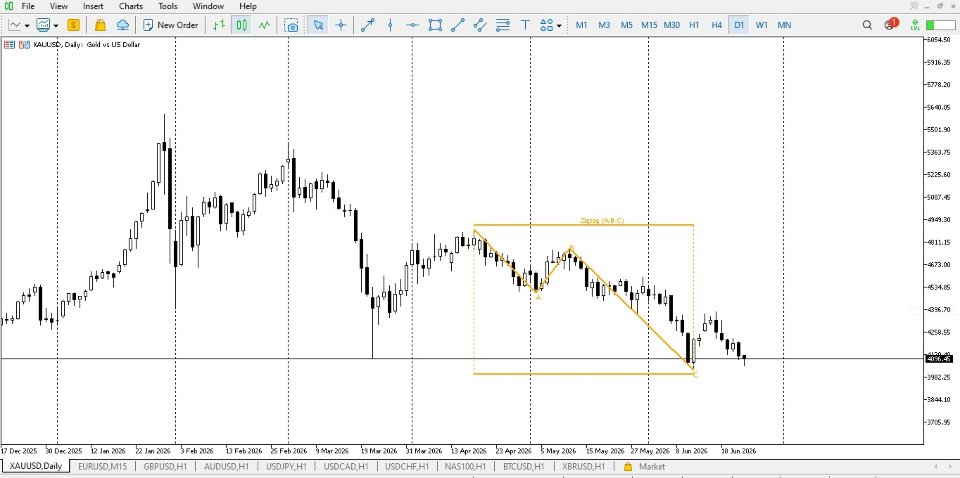Select the horizontal line tool
This screenshot has width=960, height=478.
point(413,25)
